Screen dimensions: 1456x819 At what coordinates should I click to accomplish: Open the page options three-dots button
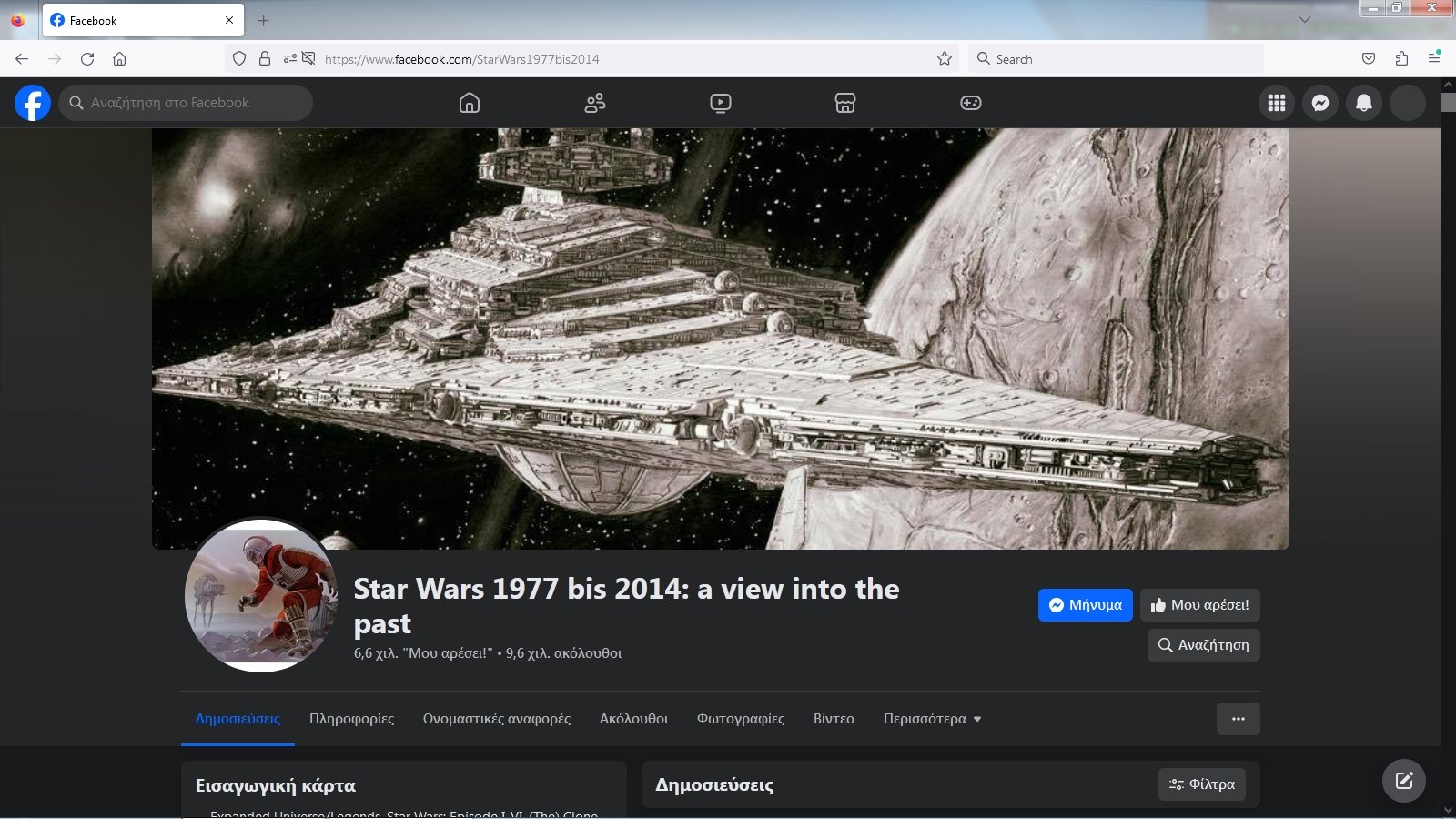pos(1239,719)
